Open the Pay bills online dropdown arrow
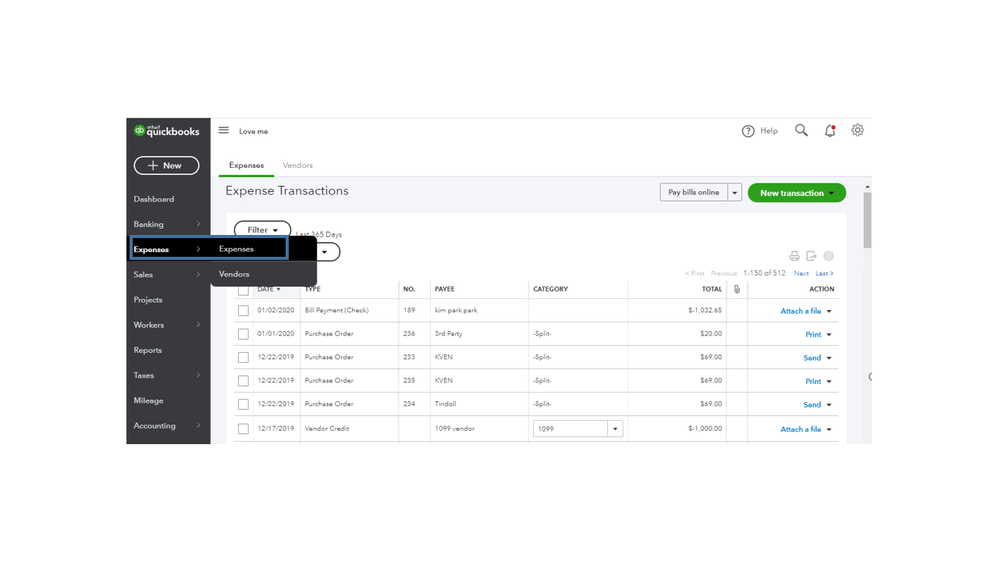999x562 pixels. click(735, 192)
